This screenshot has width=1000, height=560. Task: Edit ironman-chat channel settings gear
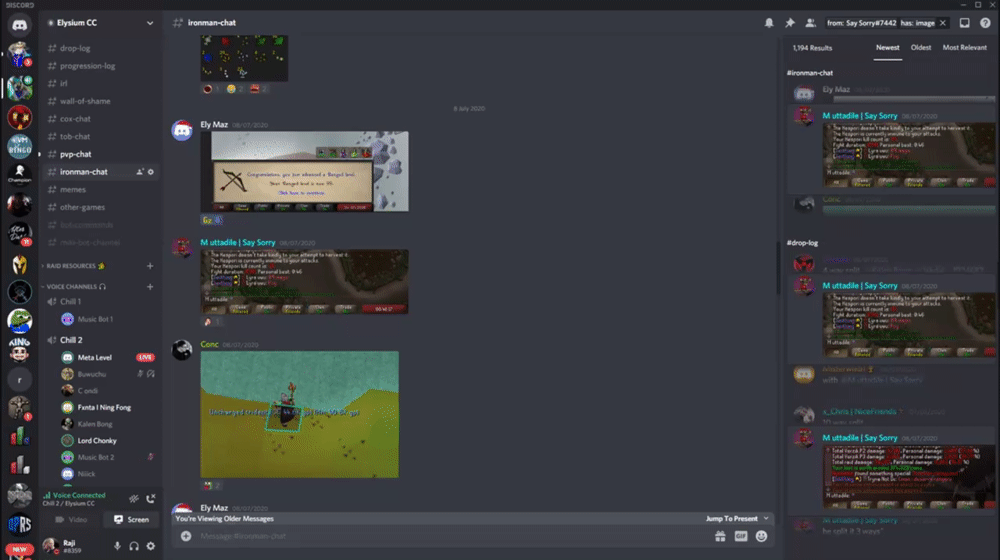point(151,172)
